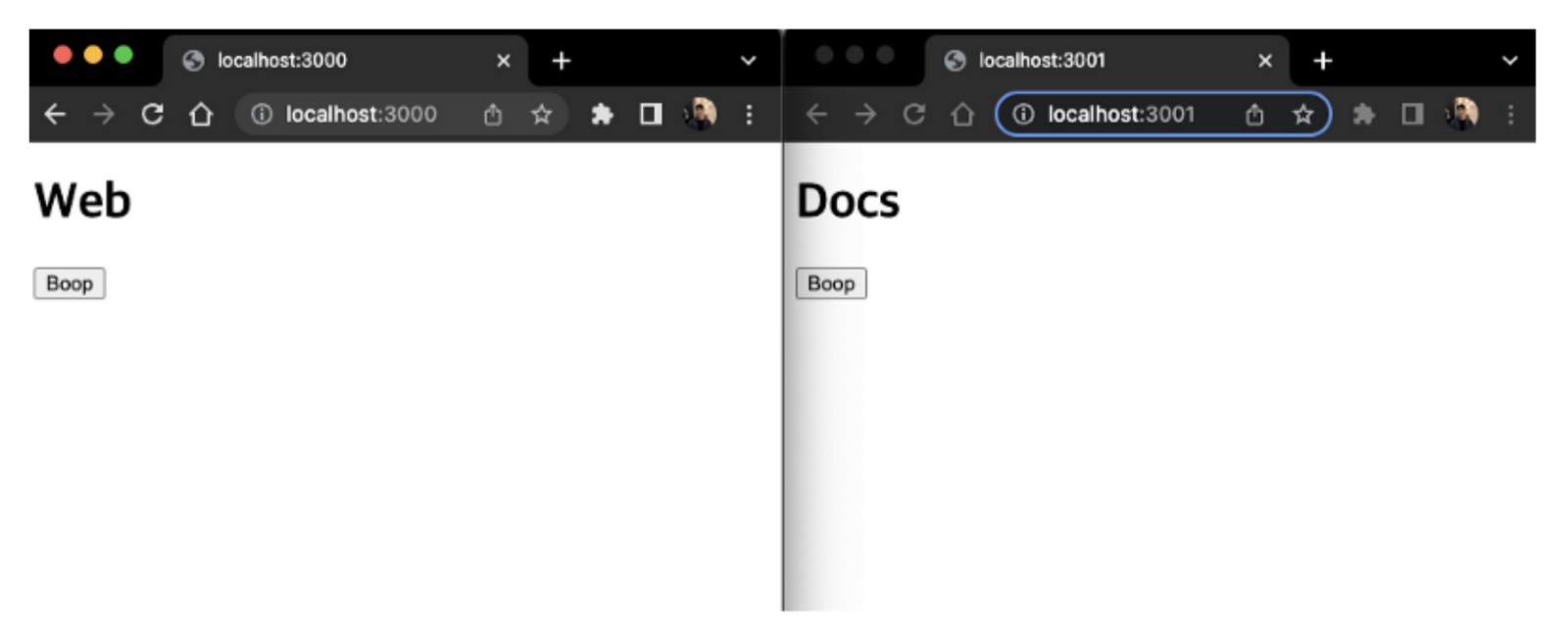This screenshot has height=644, width=1568.
Task: Open Chrome three-dot menu in localhost:3001 window
Action: click(1510, 115)
